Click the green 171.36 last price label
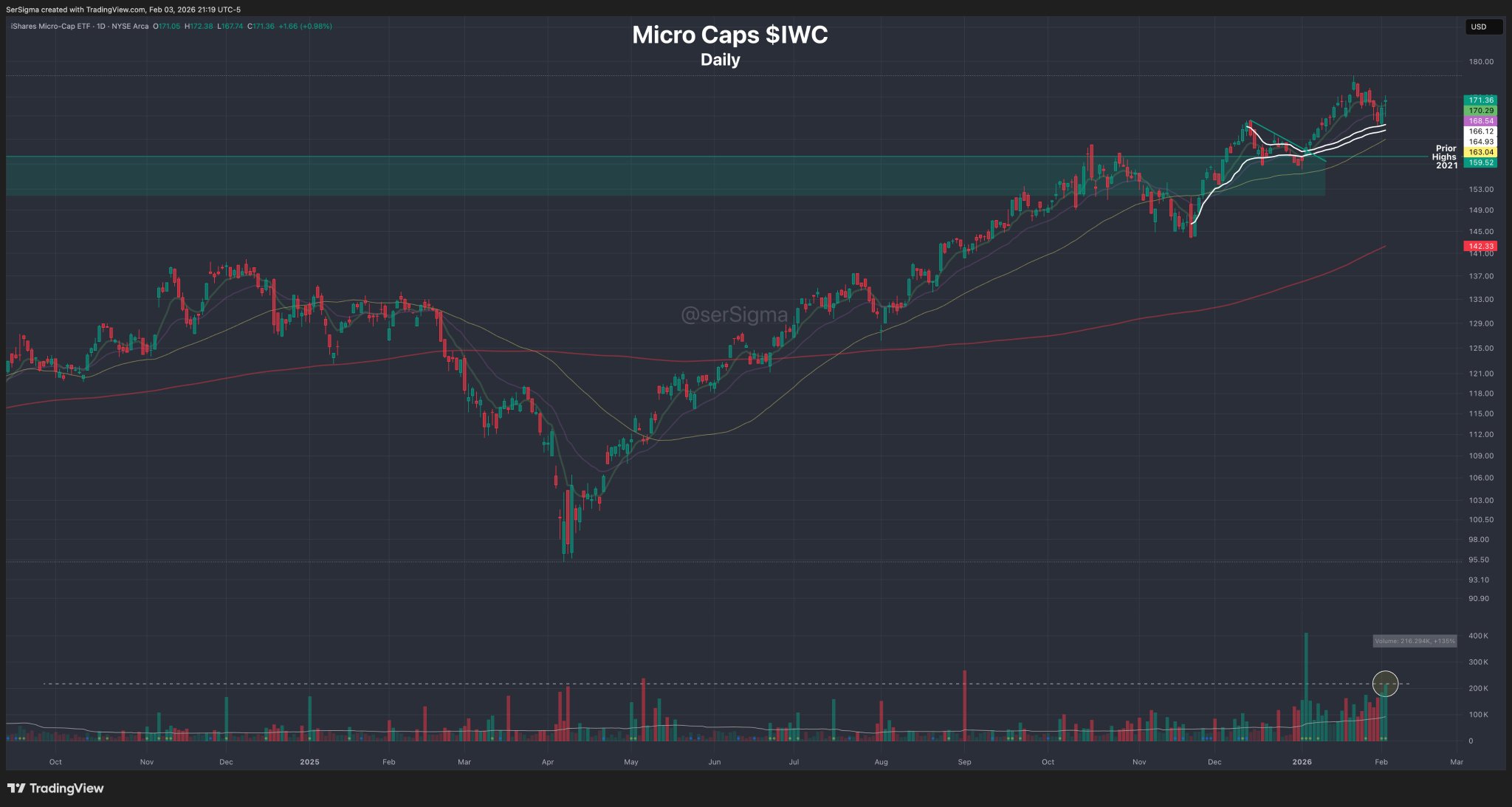This screenshot has width=1512, height=807. (x=1480, y=100)
